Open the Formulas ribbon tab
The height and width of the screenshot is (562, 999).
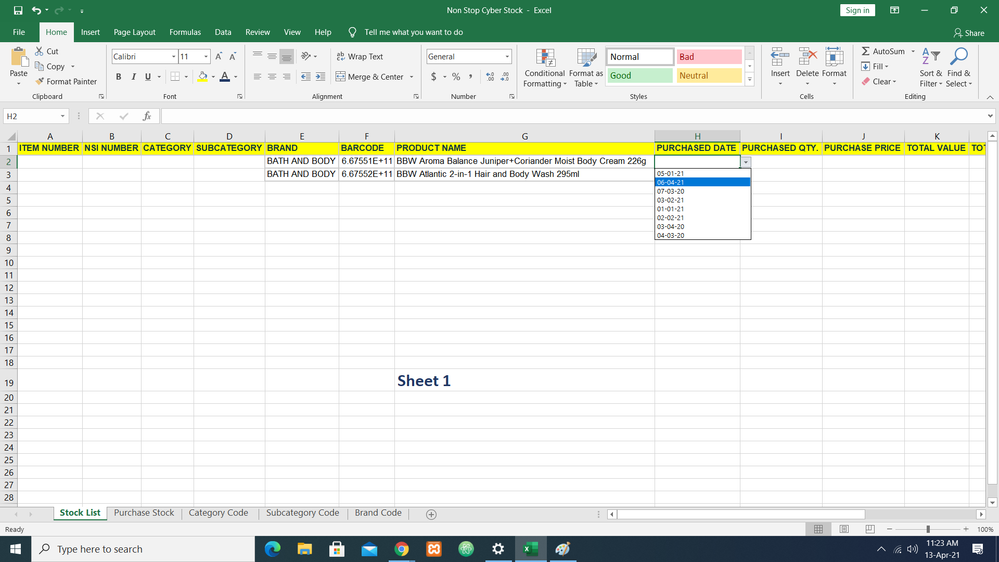[x=185, y=32]
